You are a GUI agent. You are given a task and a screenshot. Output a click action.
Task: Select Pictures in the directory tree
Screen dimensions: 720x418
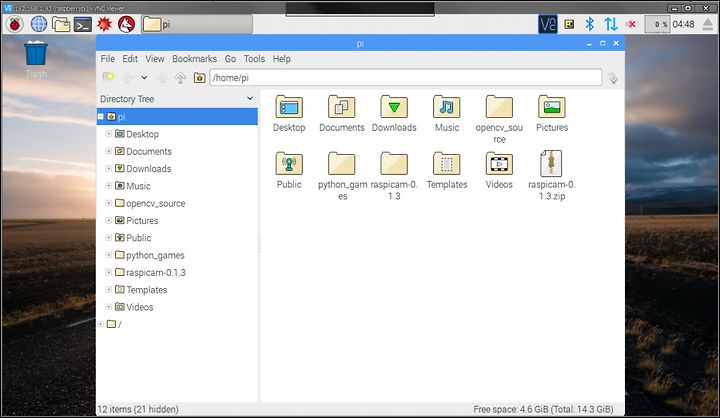coord(142,220)
